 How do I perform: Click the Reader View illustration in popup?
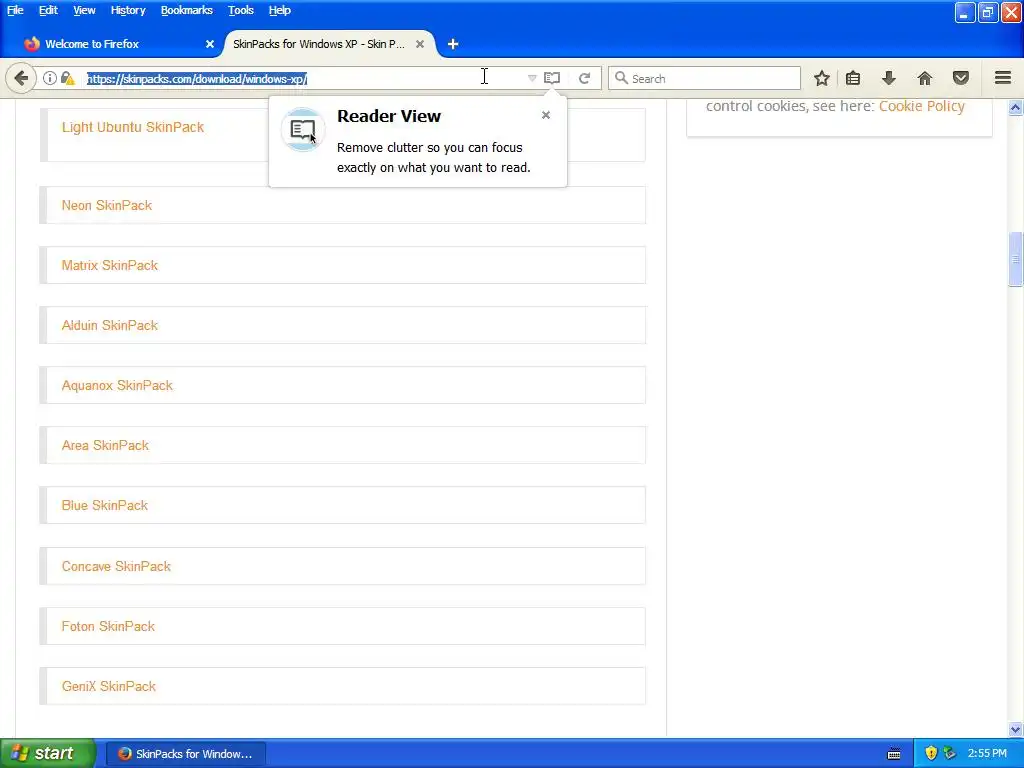pyautogui.click(x=302, y=129)
